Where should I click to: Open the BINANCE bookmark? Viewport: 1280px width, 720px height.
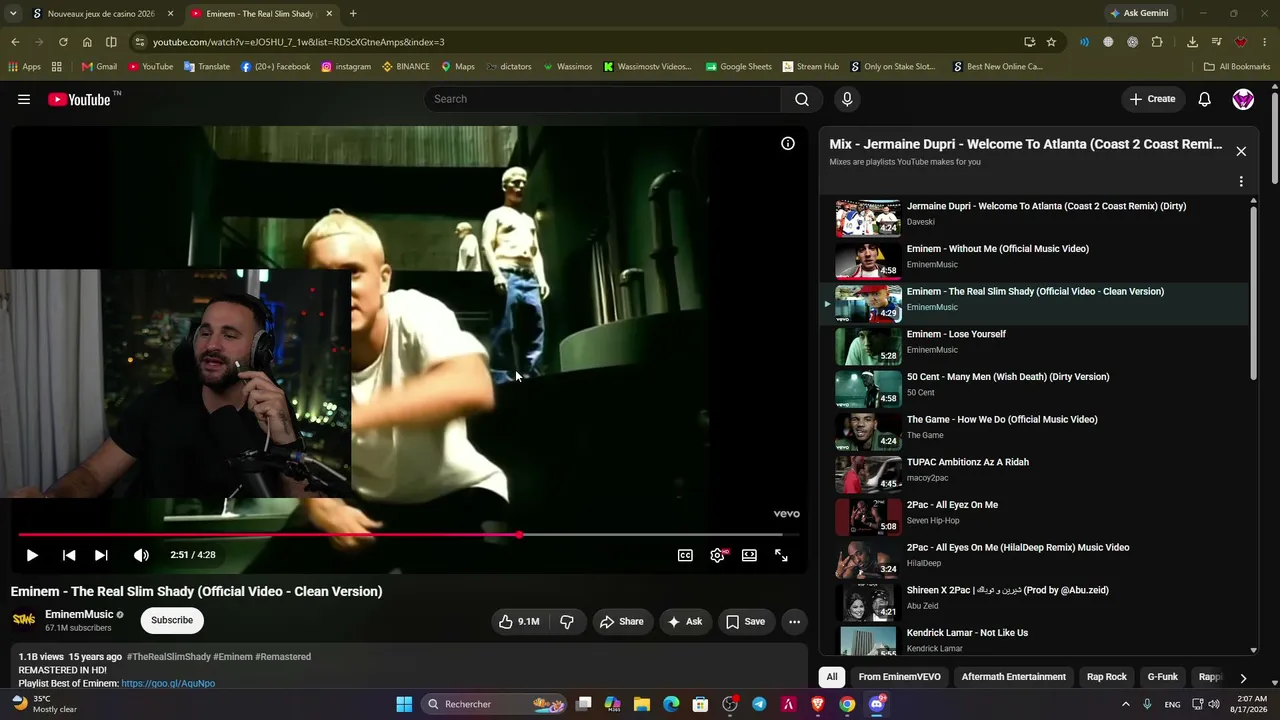click(405, 67)
